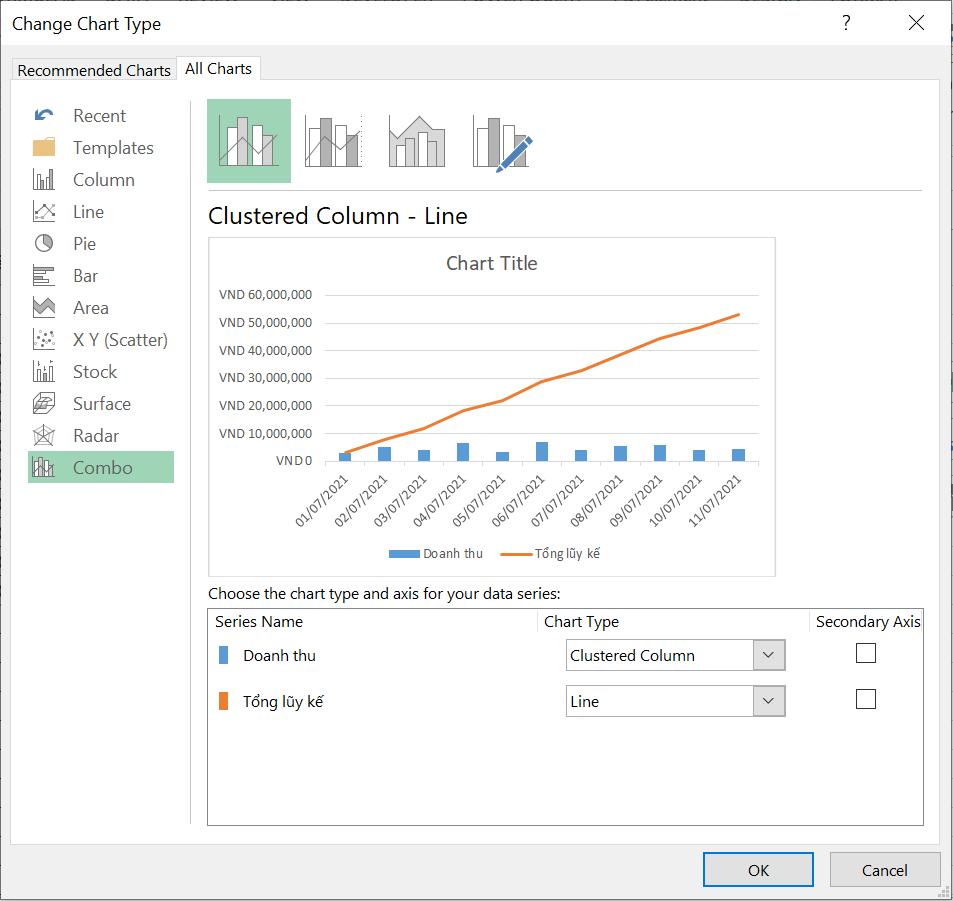The width and height of the screenshot is (953, 901).
Task: Check Secondary Axis for Tổng lũy kế series
Action: 864,698
